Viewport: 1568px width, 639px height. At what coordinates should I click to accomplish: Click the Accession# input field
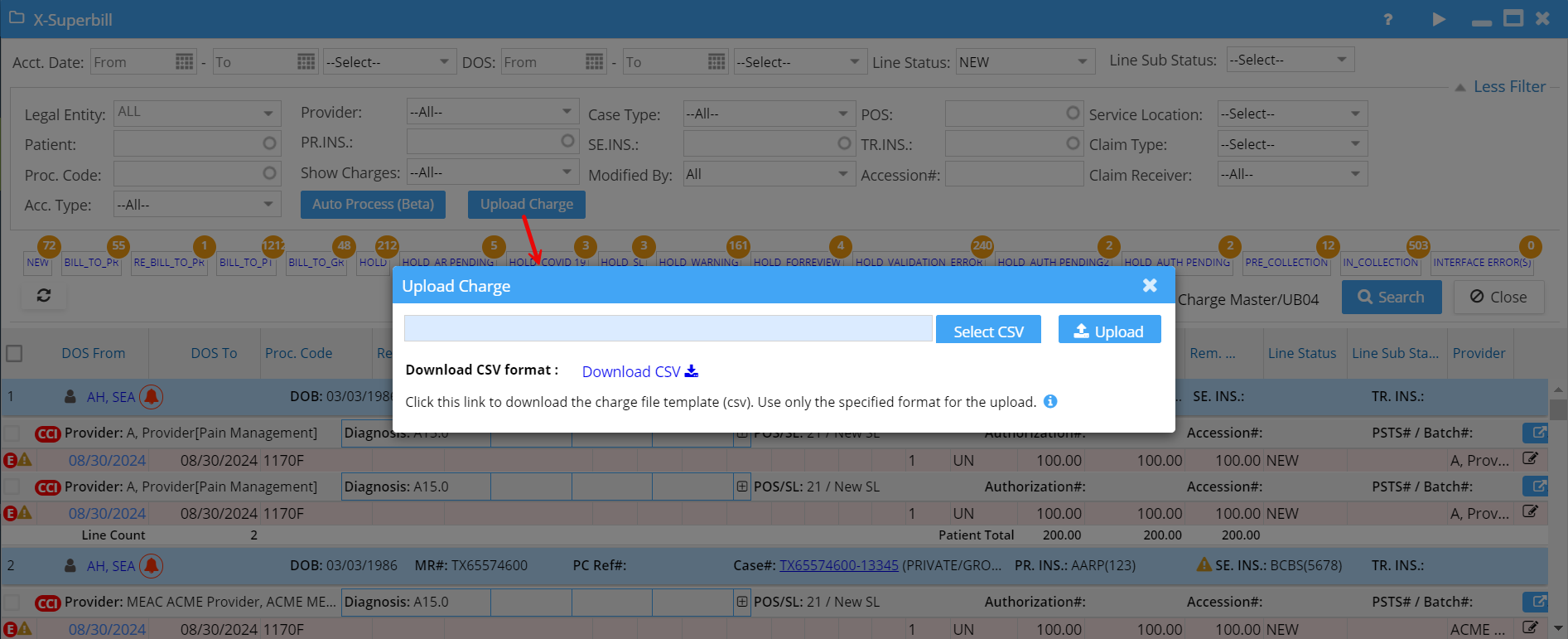pyautogui.click(x=1014, y=174)
